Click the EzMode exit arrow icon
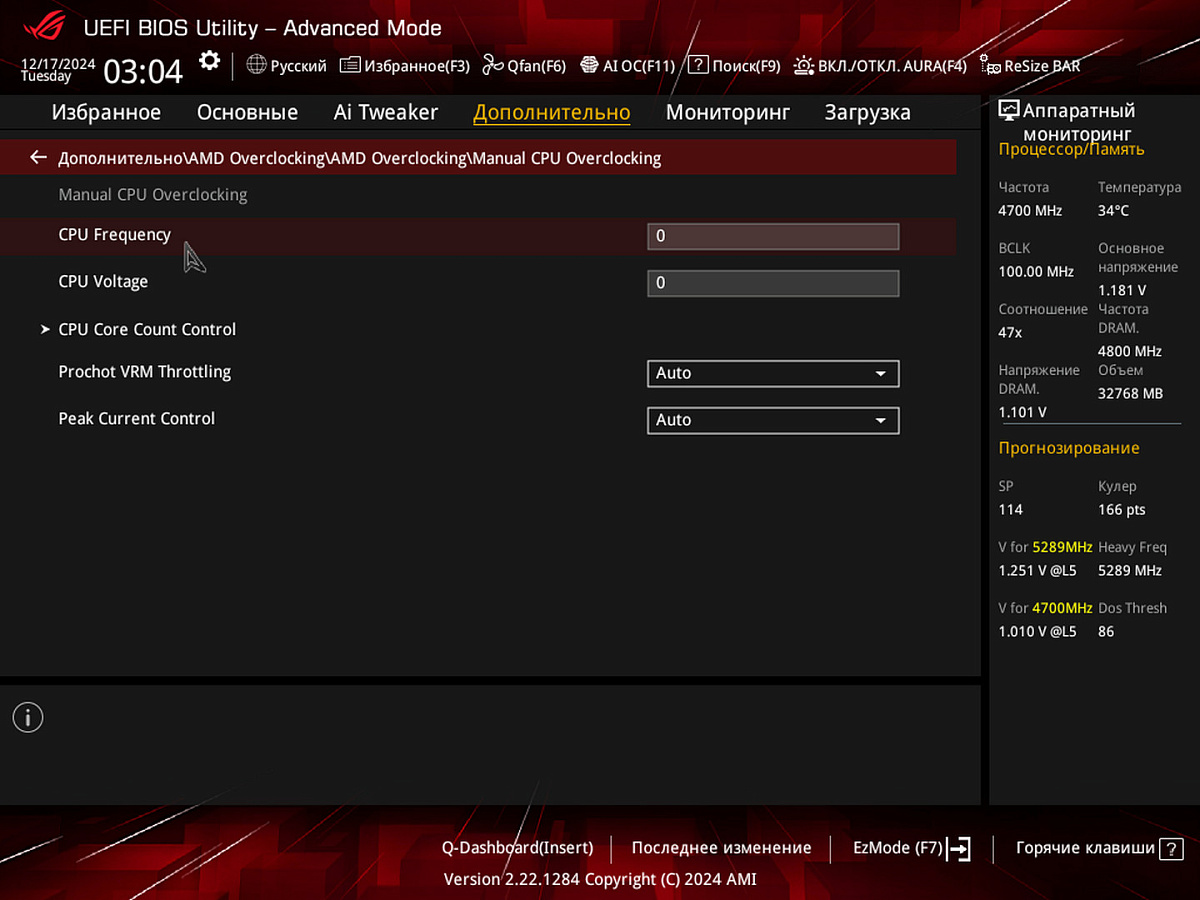Screen dimensions: 1200x900 [x=959, y=849]
